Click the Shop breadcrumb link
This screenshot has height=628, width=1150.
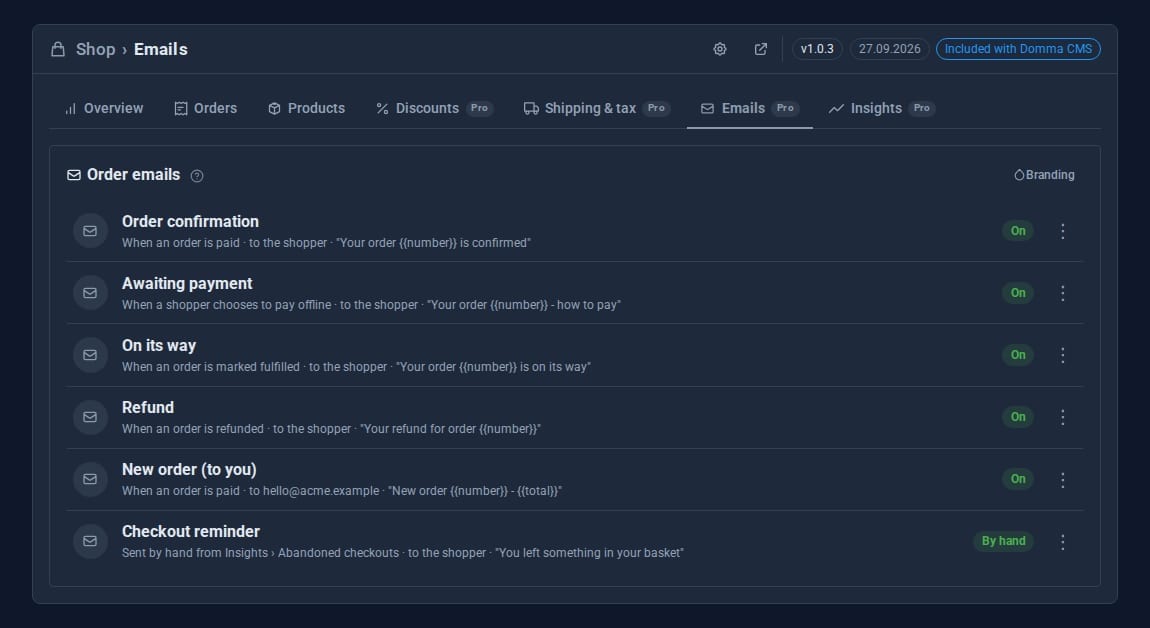click(95, 49)
